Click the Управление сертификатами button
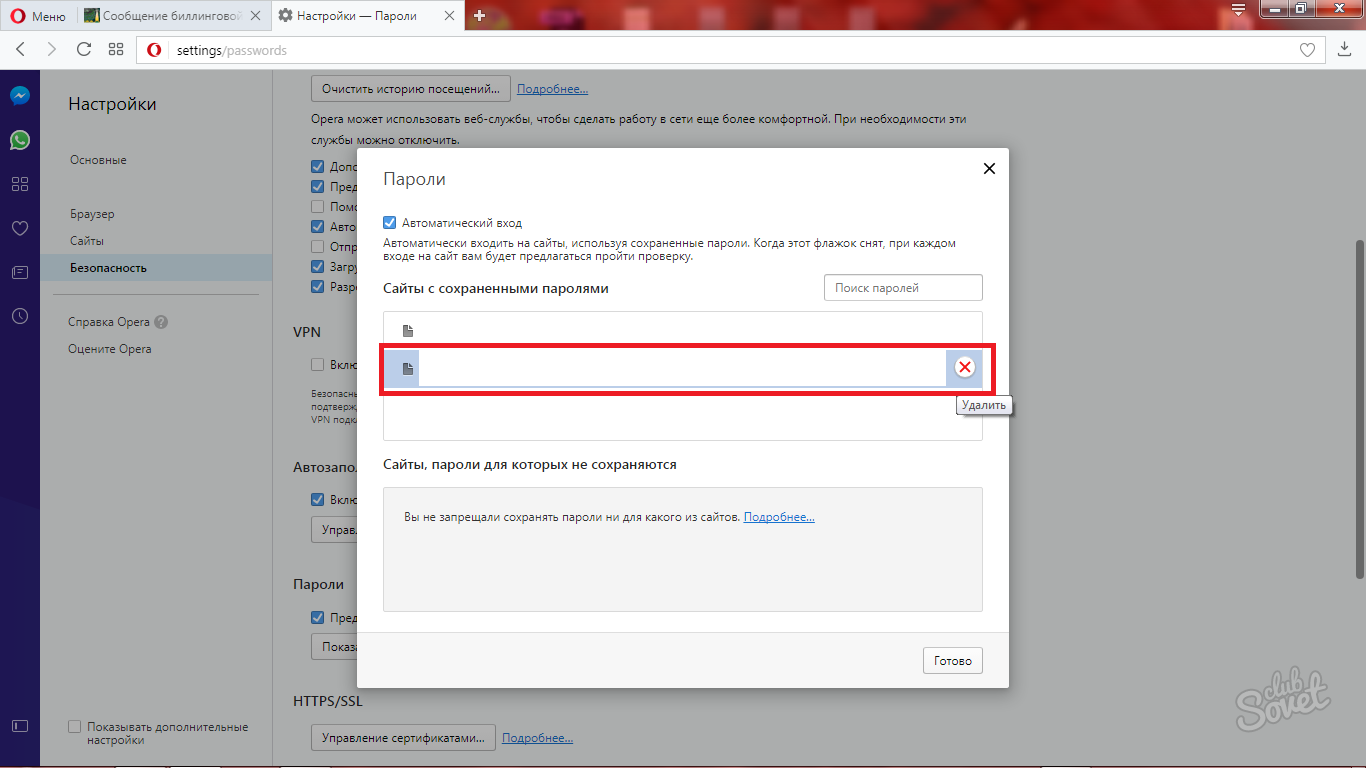 click(404, 738)
